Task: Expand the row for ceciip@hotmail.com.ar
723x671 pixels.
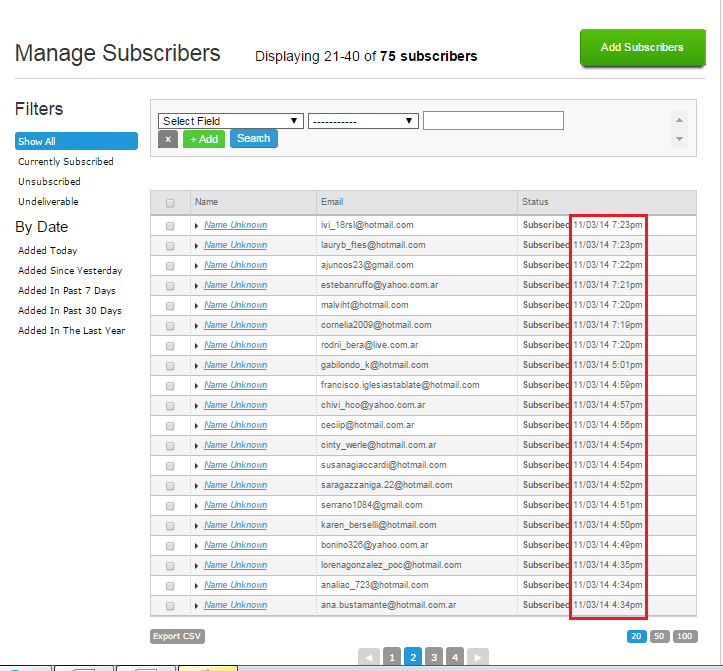Action: (x=196, y=426)
